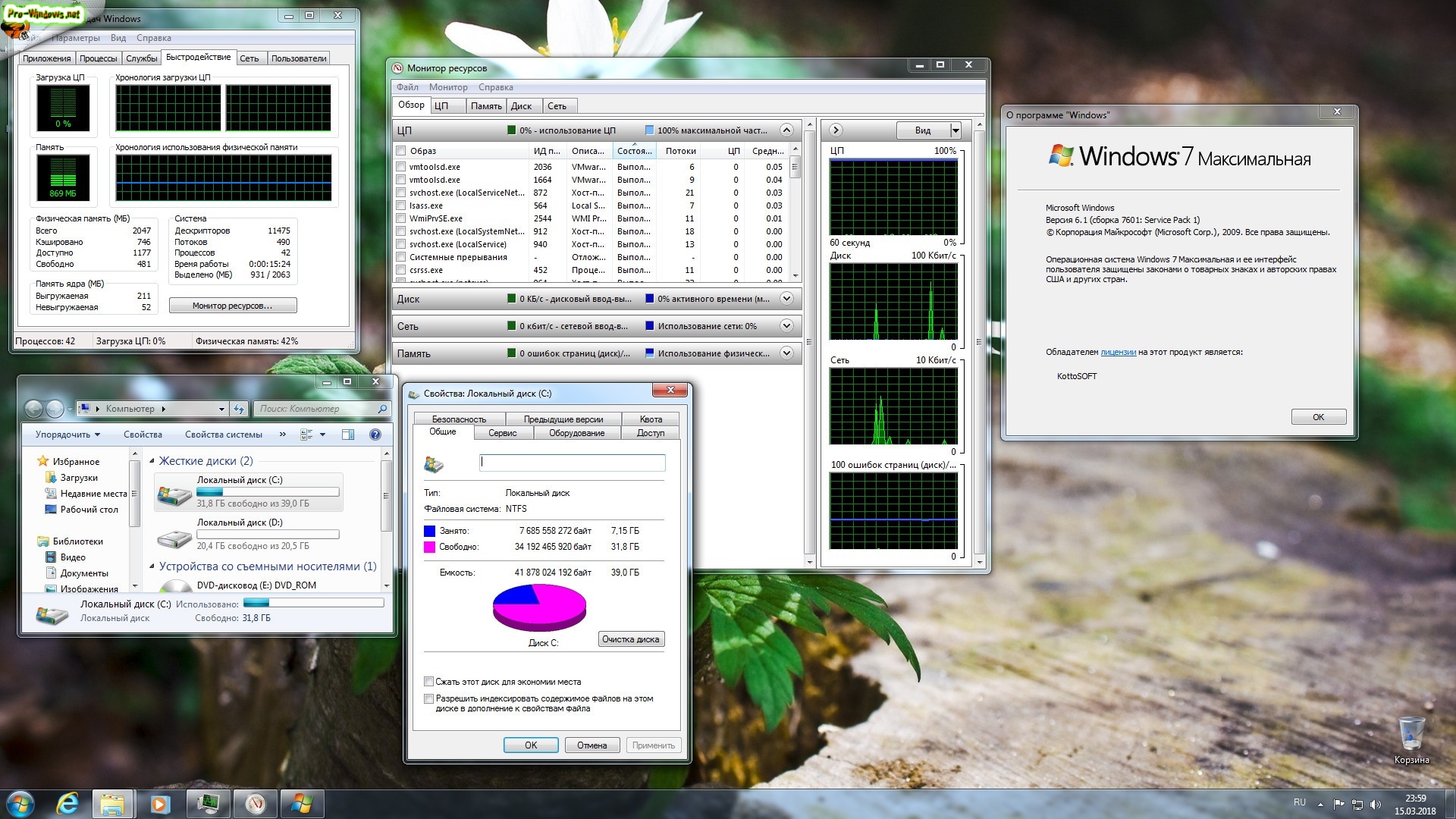Switch to the Память tab
1456x819 pixels.
tap(485, 106)
